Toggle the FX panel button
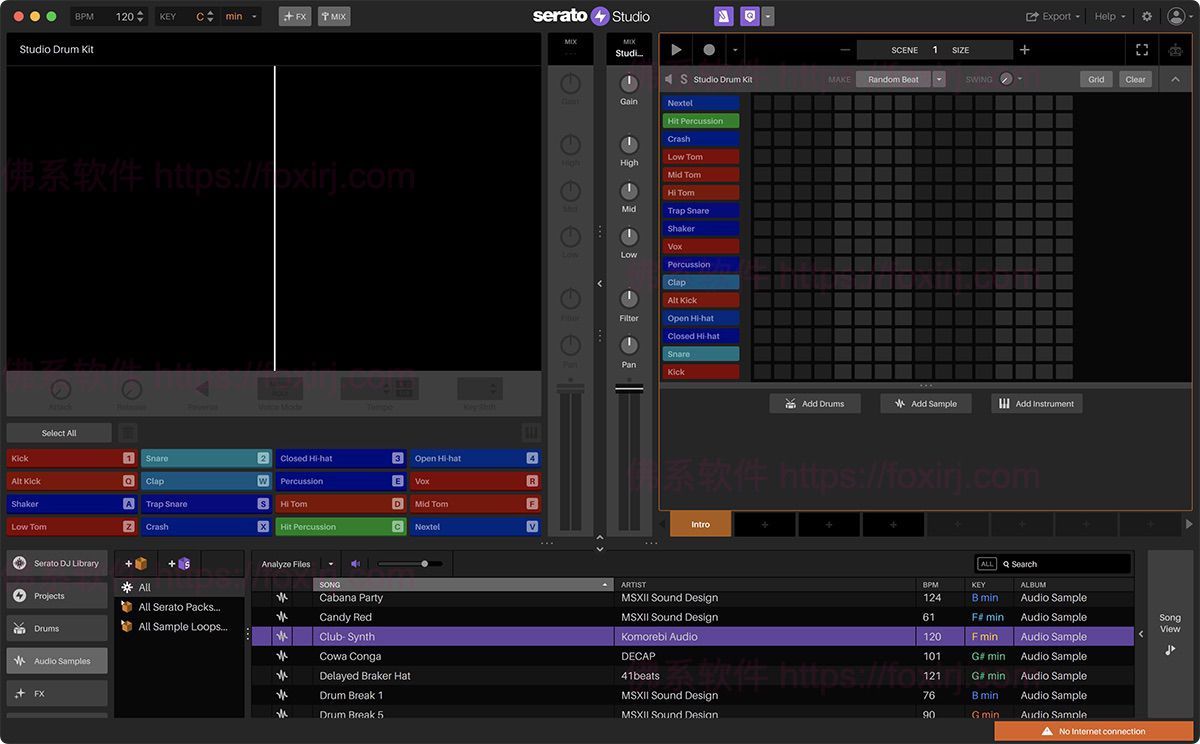 pos(295,17)
